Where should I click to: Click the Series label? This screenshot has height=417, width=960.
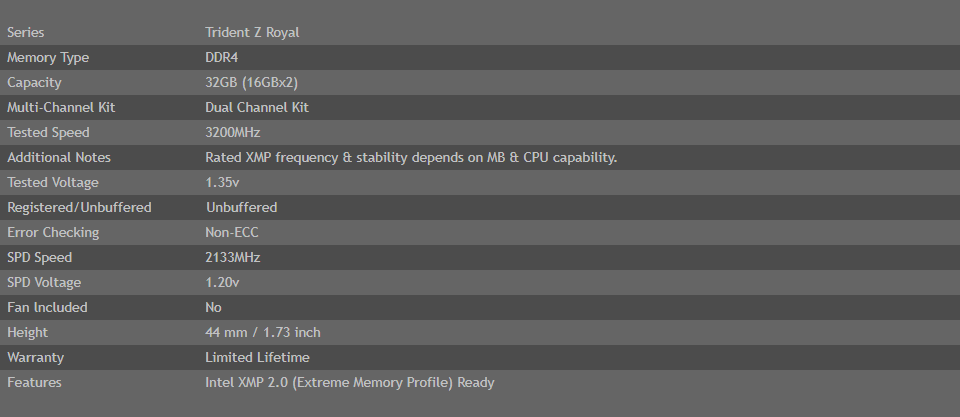pos(25,32)
